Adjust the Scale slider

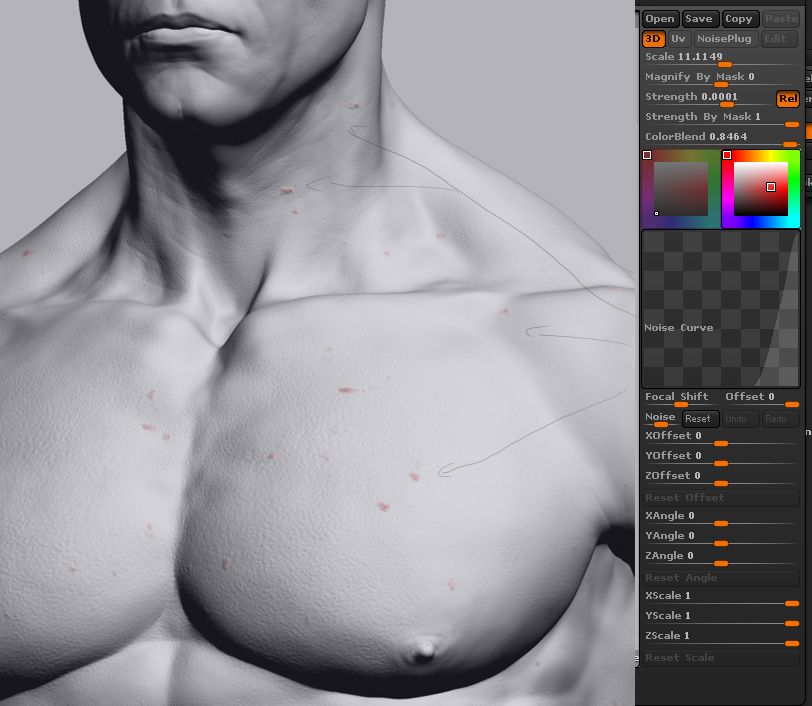(720, 59)
